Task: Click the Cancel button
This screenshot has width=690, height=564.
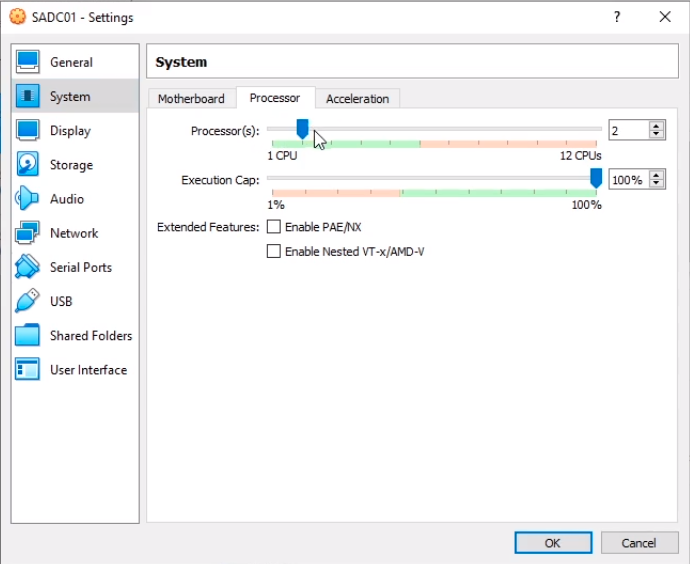Action: 639,543
